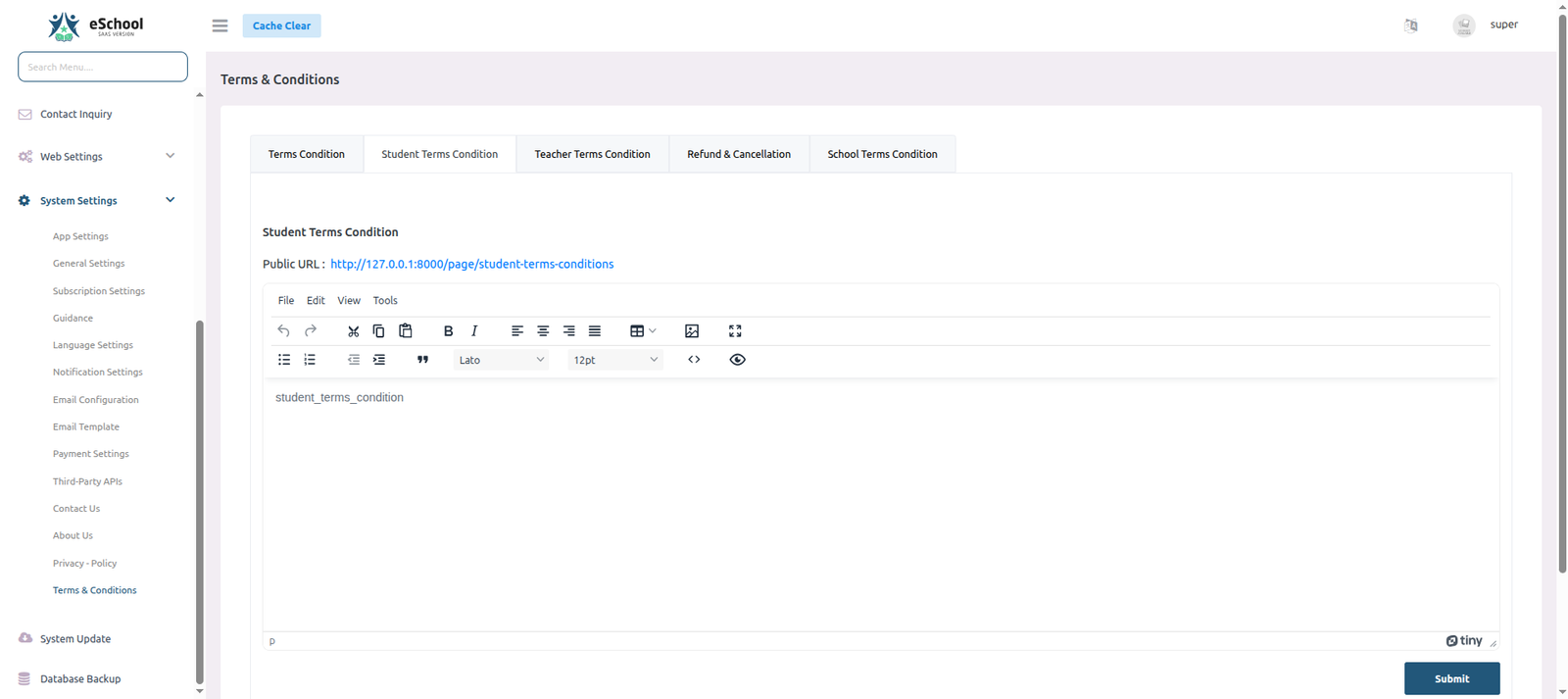Click the paste clipboard icon

point(406,331)
